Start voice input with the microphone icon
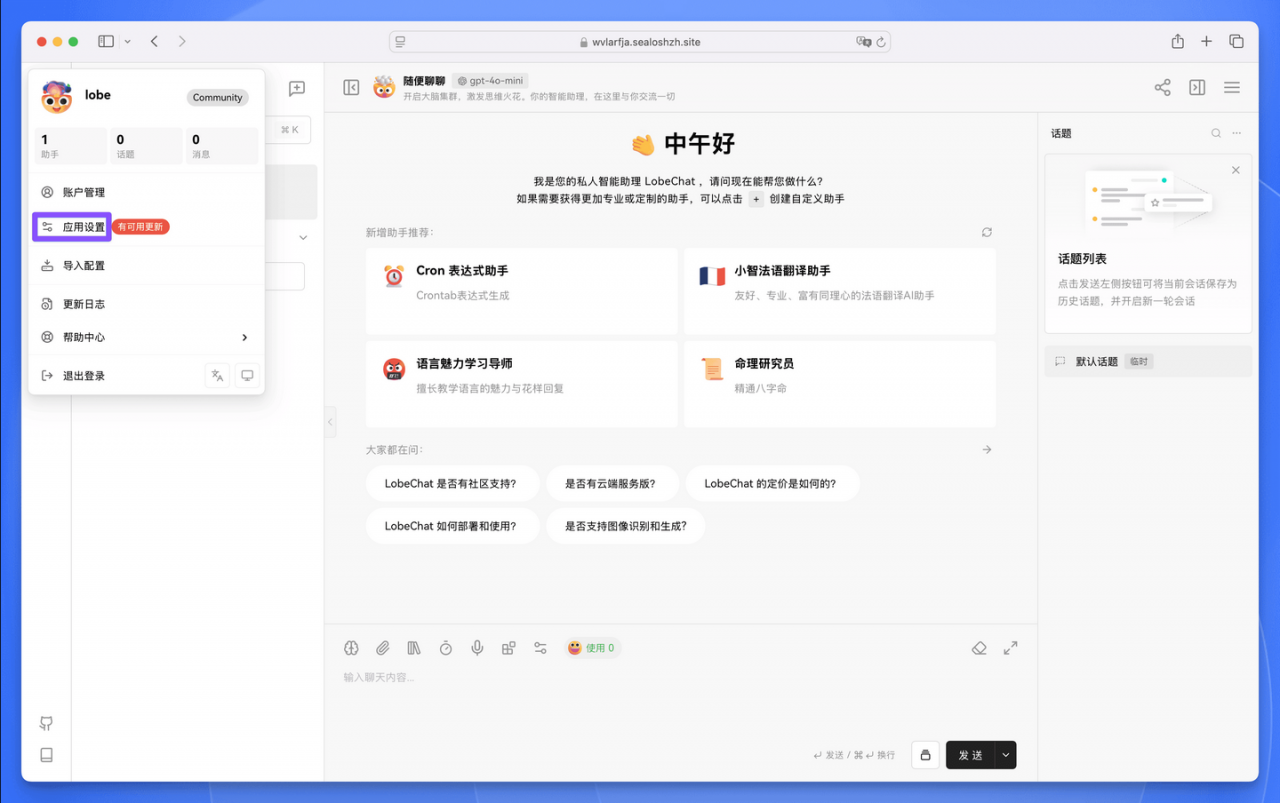1280x803 pixels. point(477,648)
